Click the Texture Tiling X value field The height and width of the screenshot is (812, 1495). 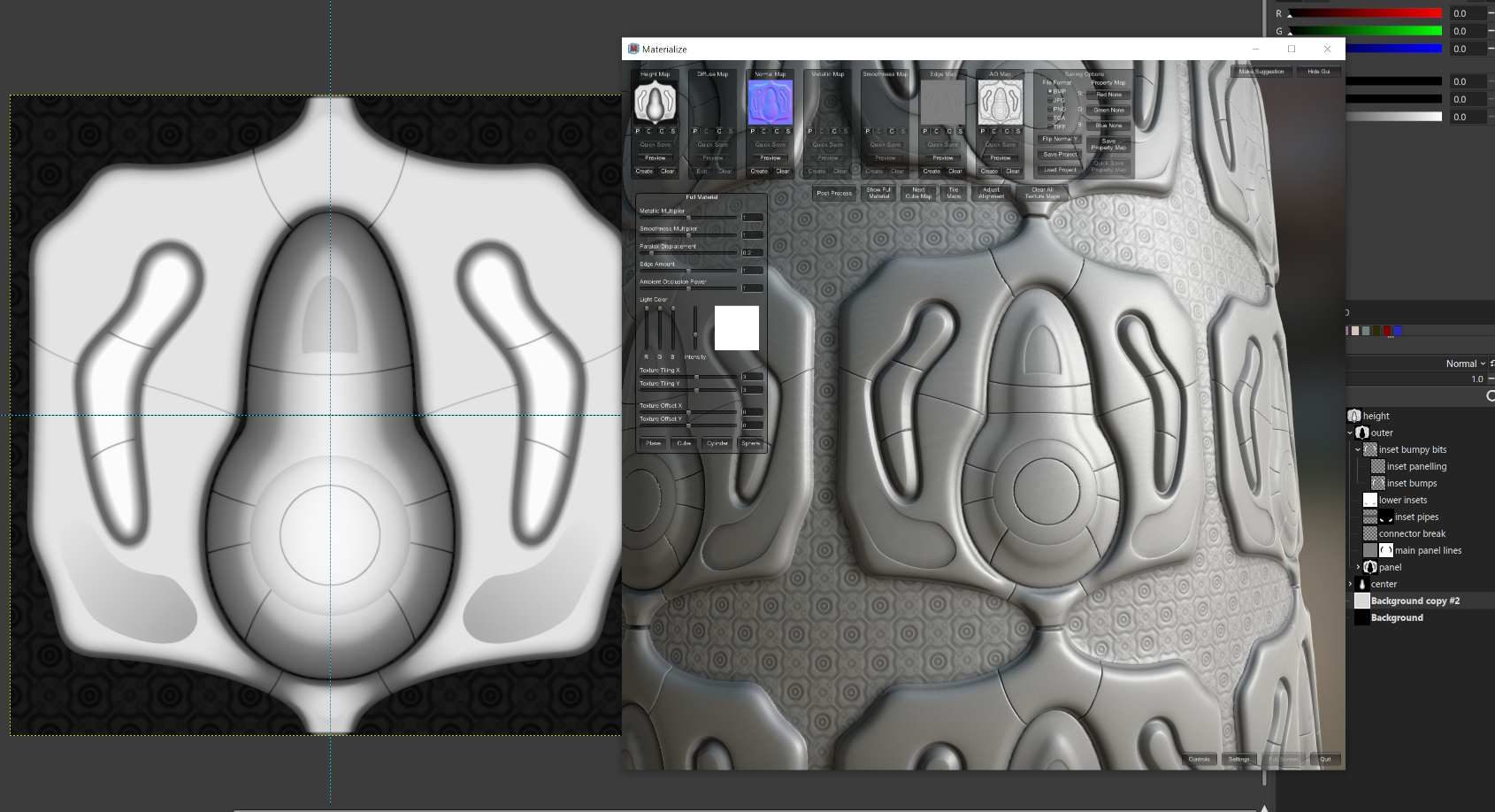click(x=753, y=377)
